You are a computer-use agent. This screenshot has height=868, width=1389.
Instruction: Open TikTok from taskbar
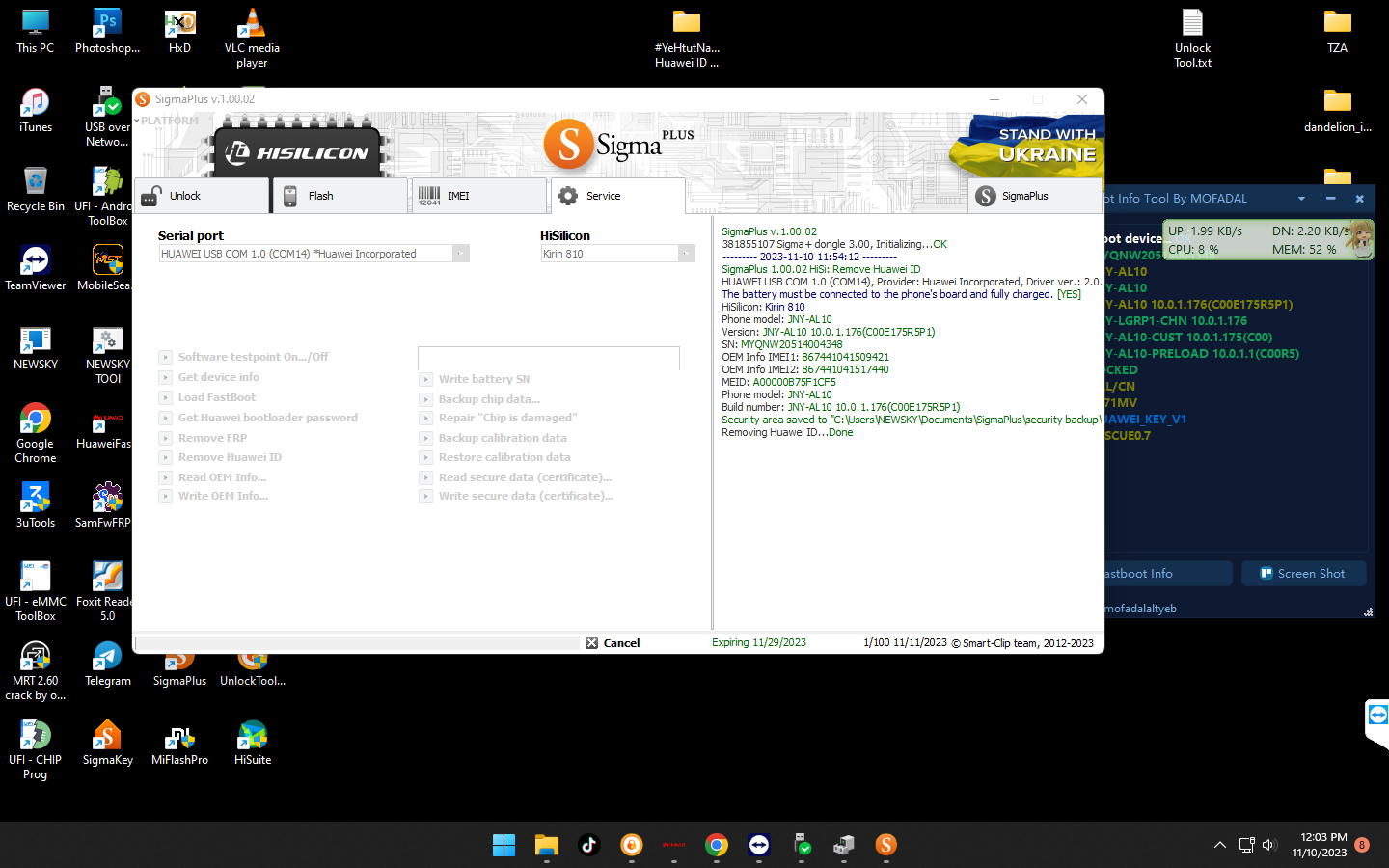click(x=589, y=845)
